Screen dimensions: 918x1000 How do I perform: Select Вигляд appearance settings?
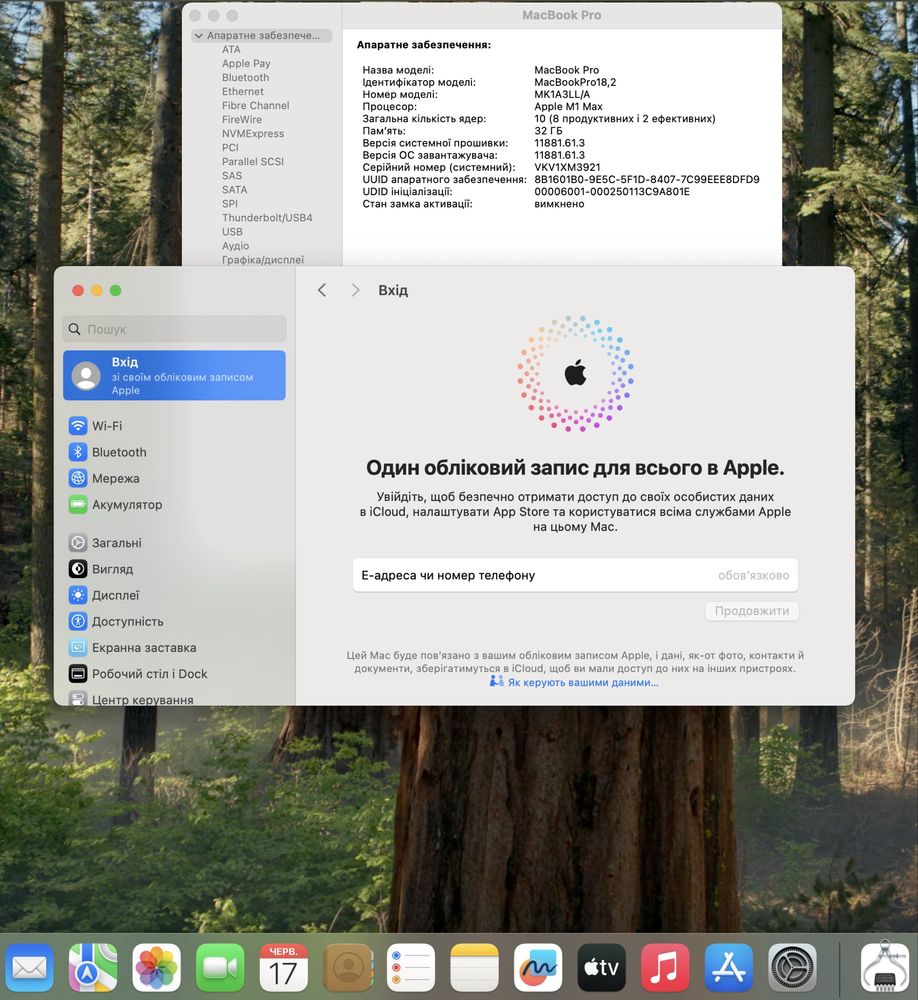click(174, 569)
